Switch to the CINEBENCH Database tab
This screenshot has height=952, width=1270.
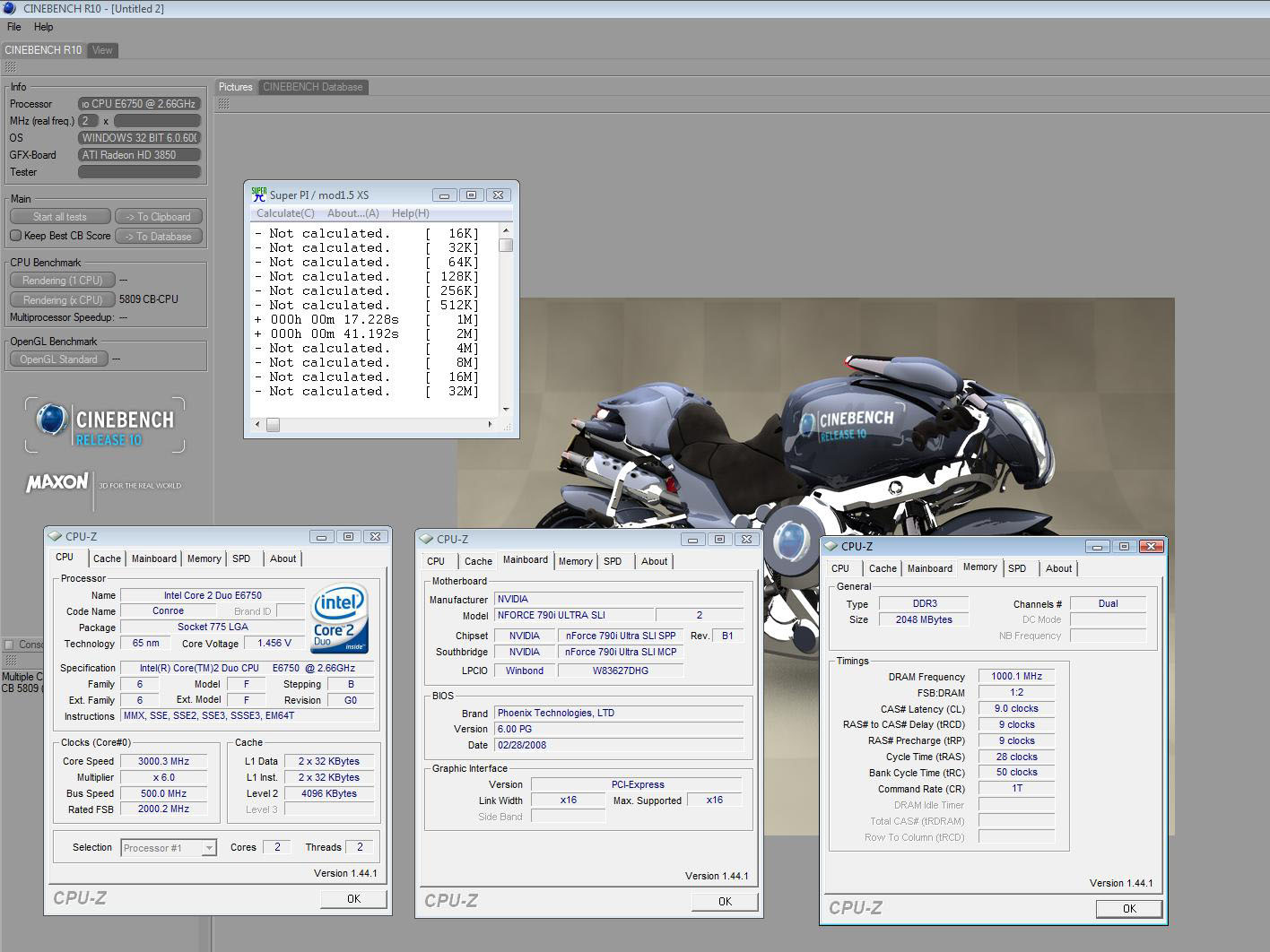click(313, 87)
